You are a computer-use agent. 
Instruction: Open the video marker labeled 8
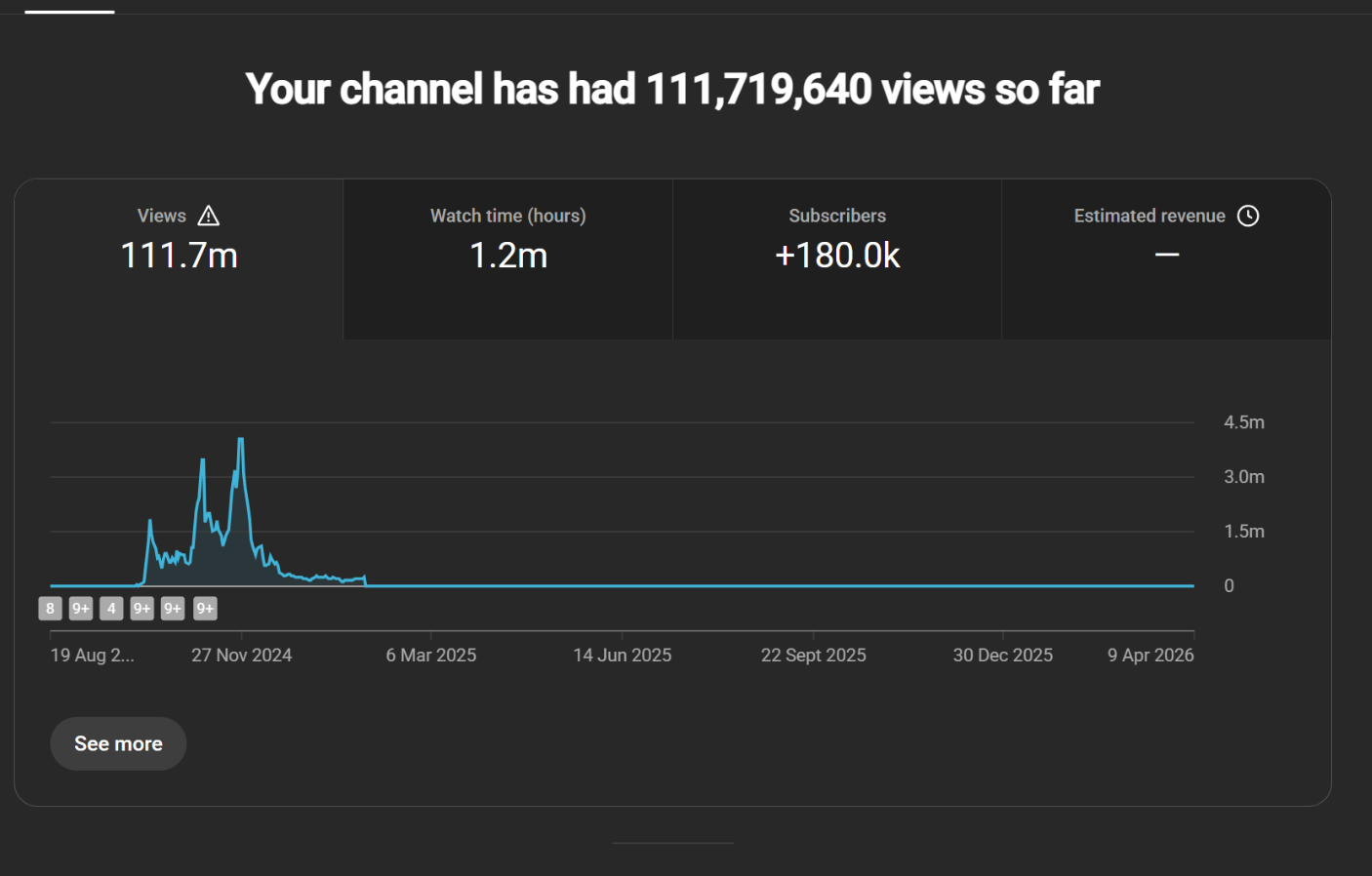coord(50,609)
